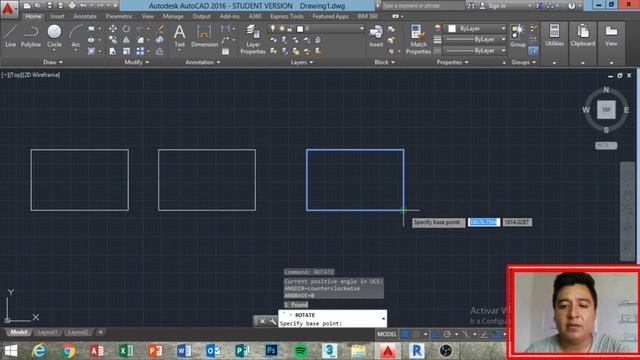Activate the Stretch tool in Modify panel
Viewport: 640px width, 360px height.
tap(113, 51)
